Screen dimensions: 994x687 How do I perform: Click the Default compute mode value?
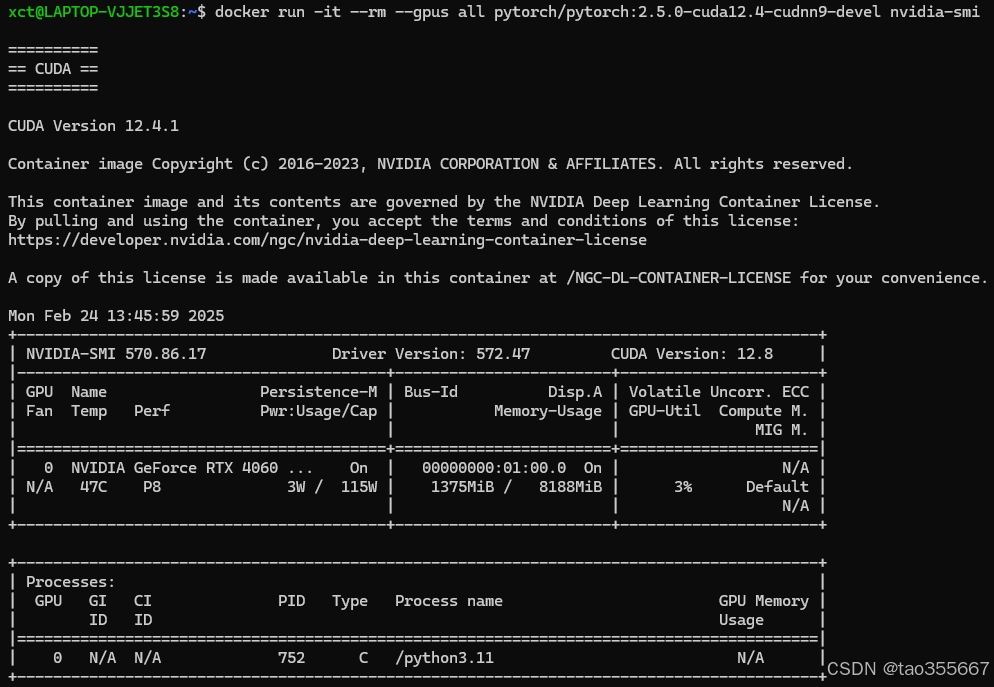777,487
